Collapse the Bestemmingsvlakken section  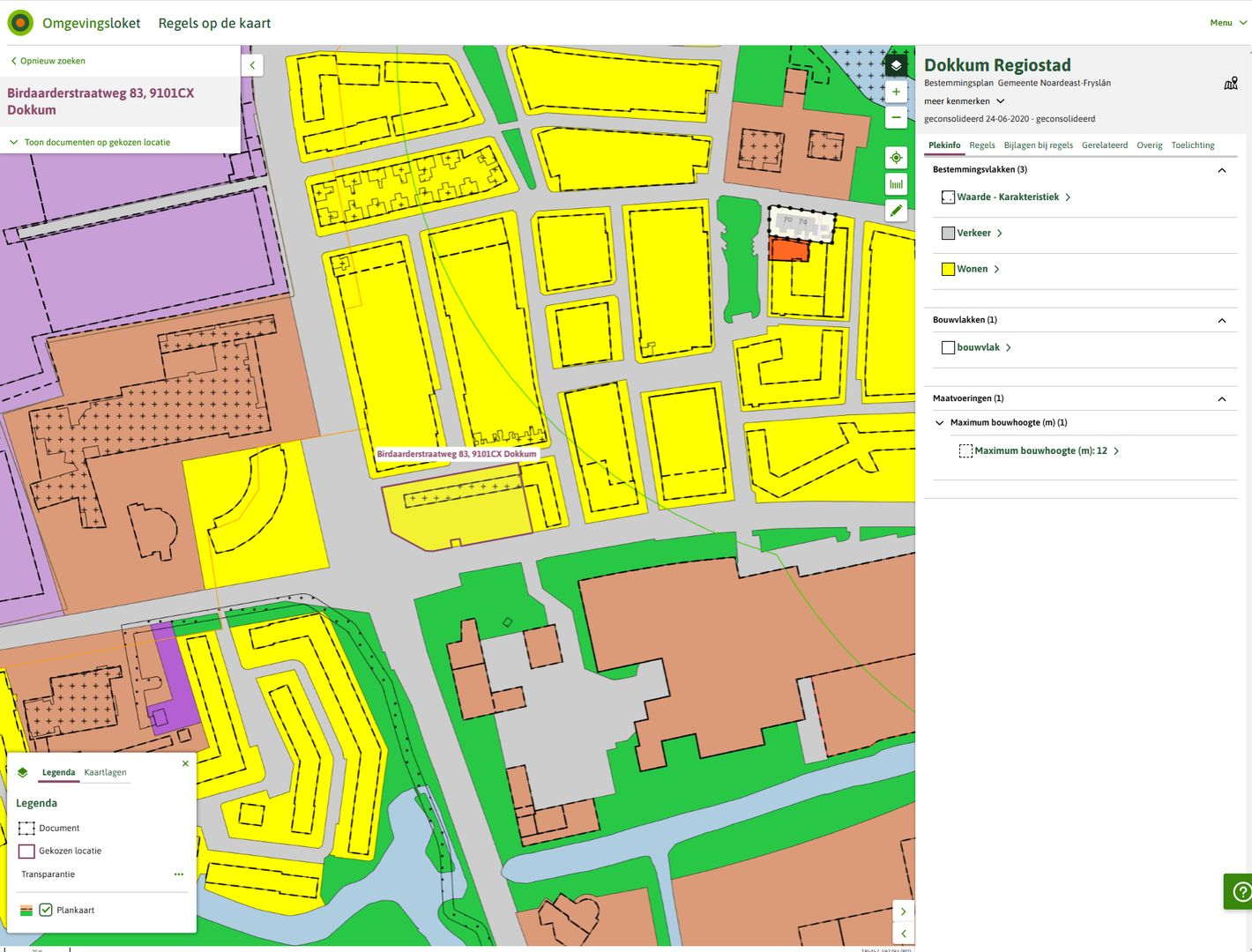[1222, 170]
